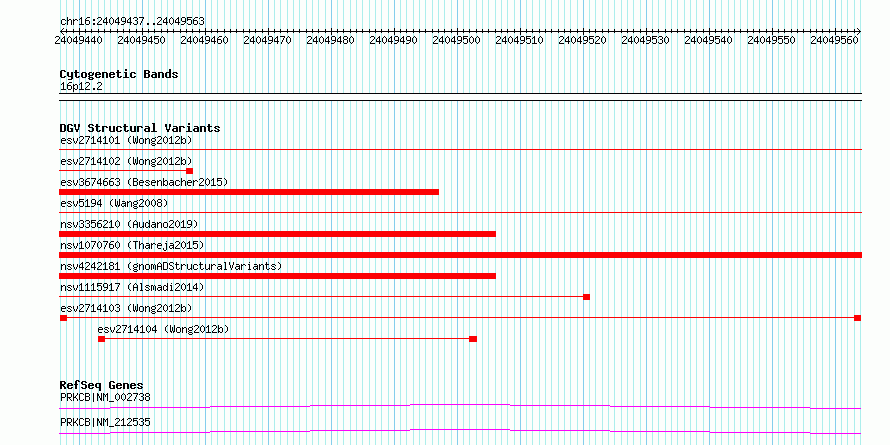The height and width of the screenshot is (445, 890).
Task: Click ruler tick label 24049470
Action: (x=267, y=40)
